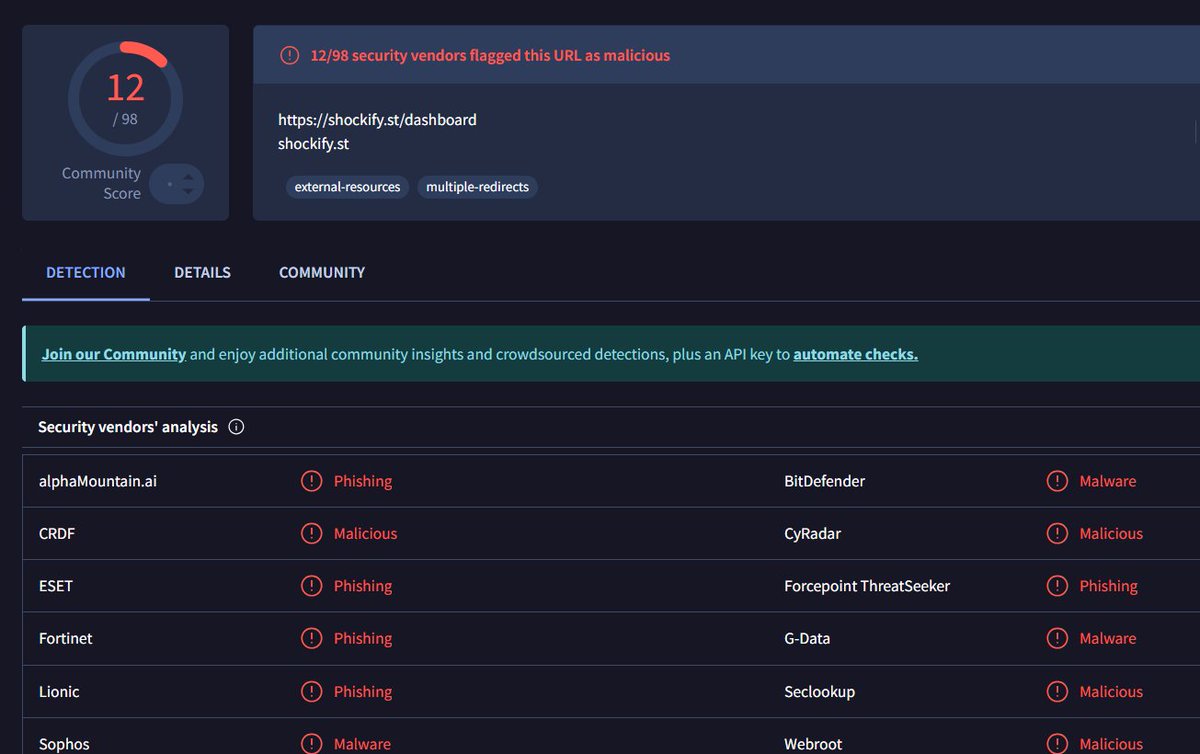The image size is (1200, 754).
Task: Click ESET's Phishing verdict
Action: 363,586
